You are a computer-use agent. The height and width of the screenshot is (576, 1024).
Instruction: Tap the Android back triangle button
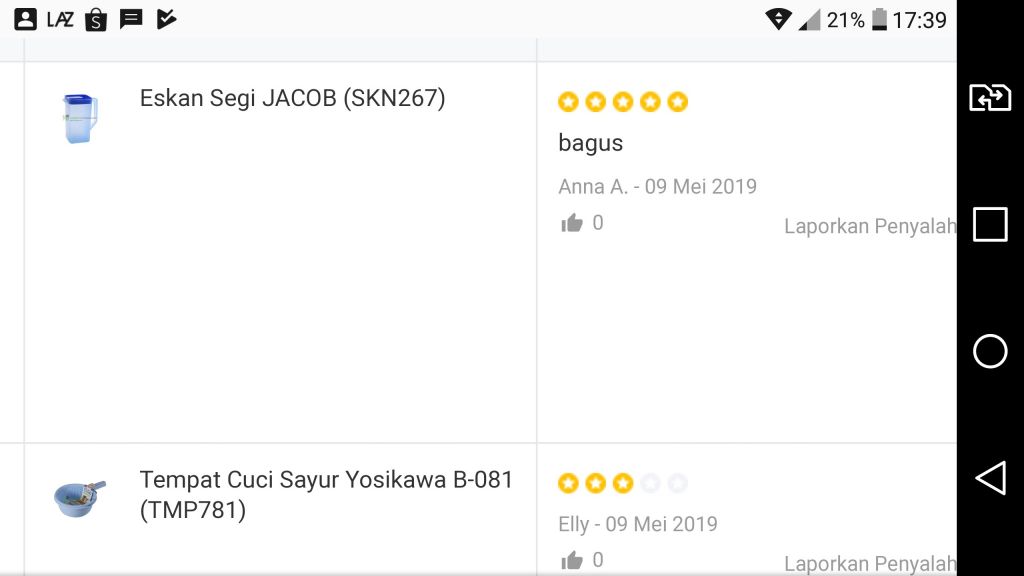click(x=990, y=478)
